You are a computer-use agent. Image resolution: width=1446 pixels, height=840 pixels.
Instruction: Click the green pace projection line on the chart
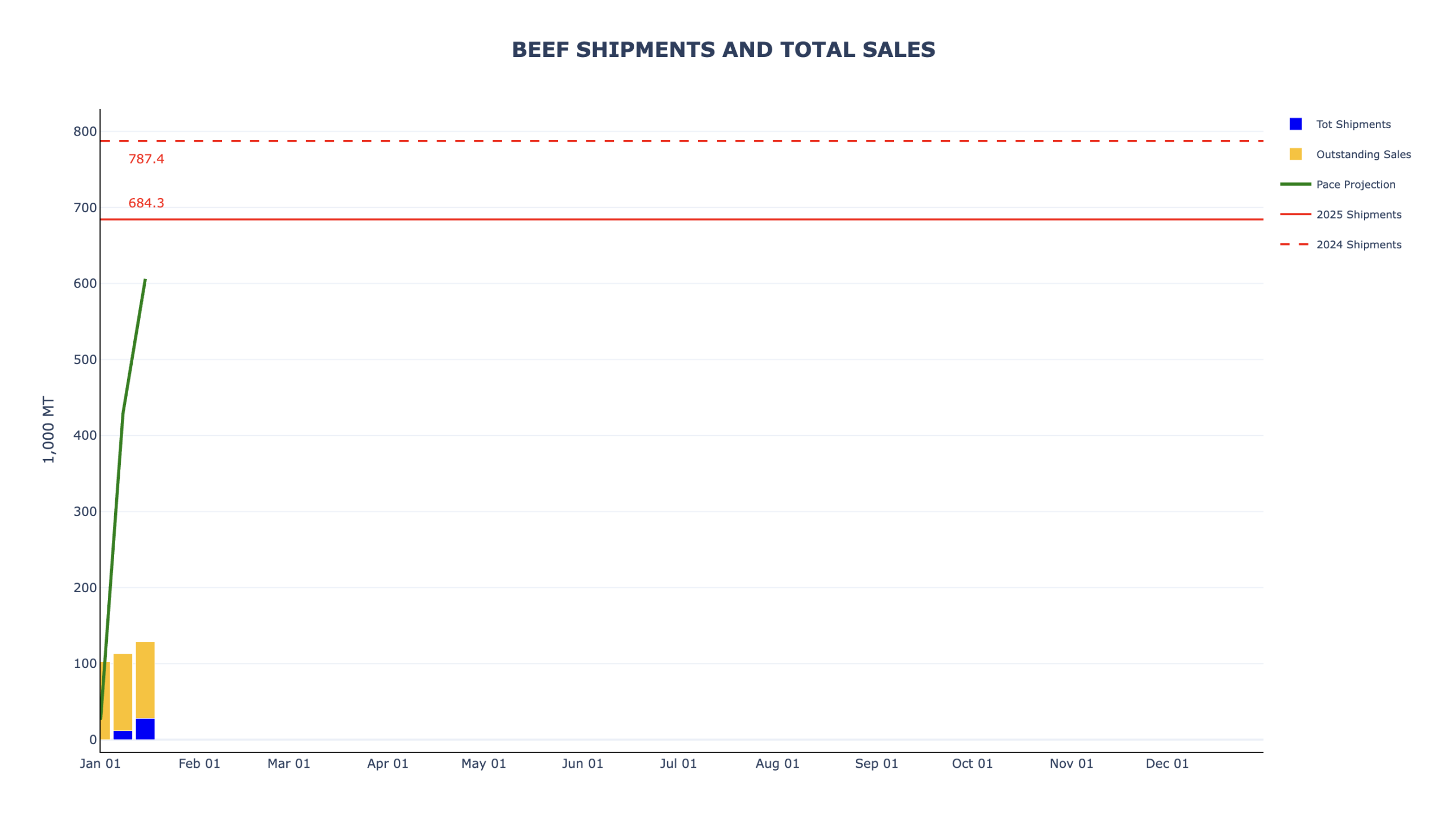134,350
